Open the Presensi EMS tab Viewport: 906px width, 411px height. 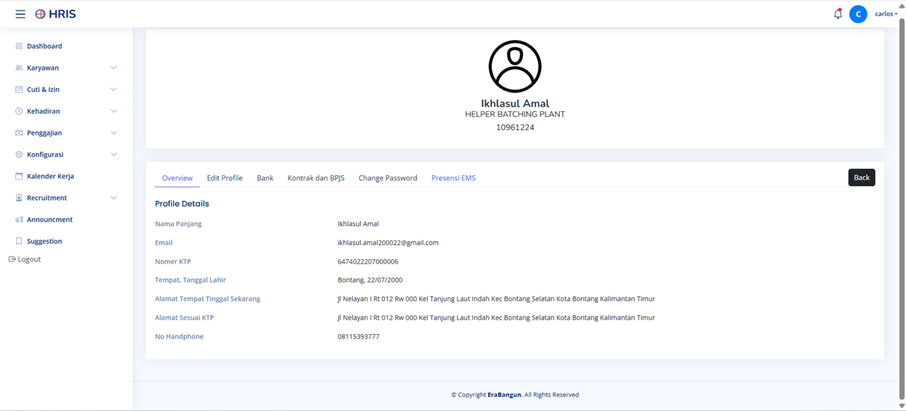pyautogui.click(x=454, y=178)
